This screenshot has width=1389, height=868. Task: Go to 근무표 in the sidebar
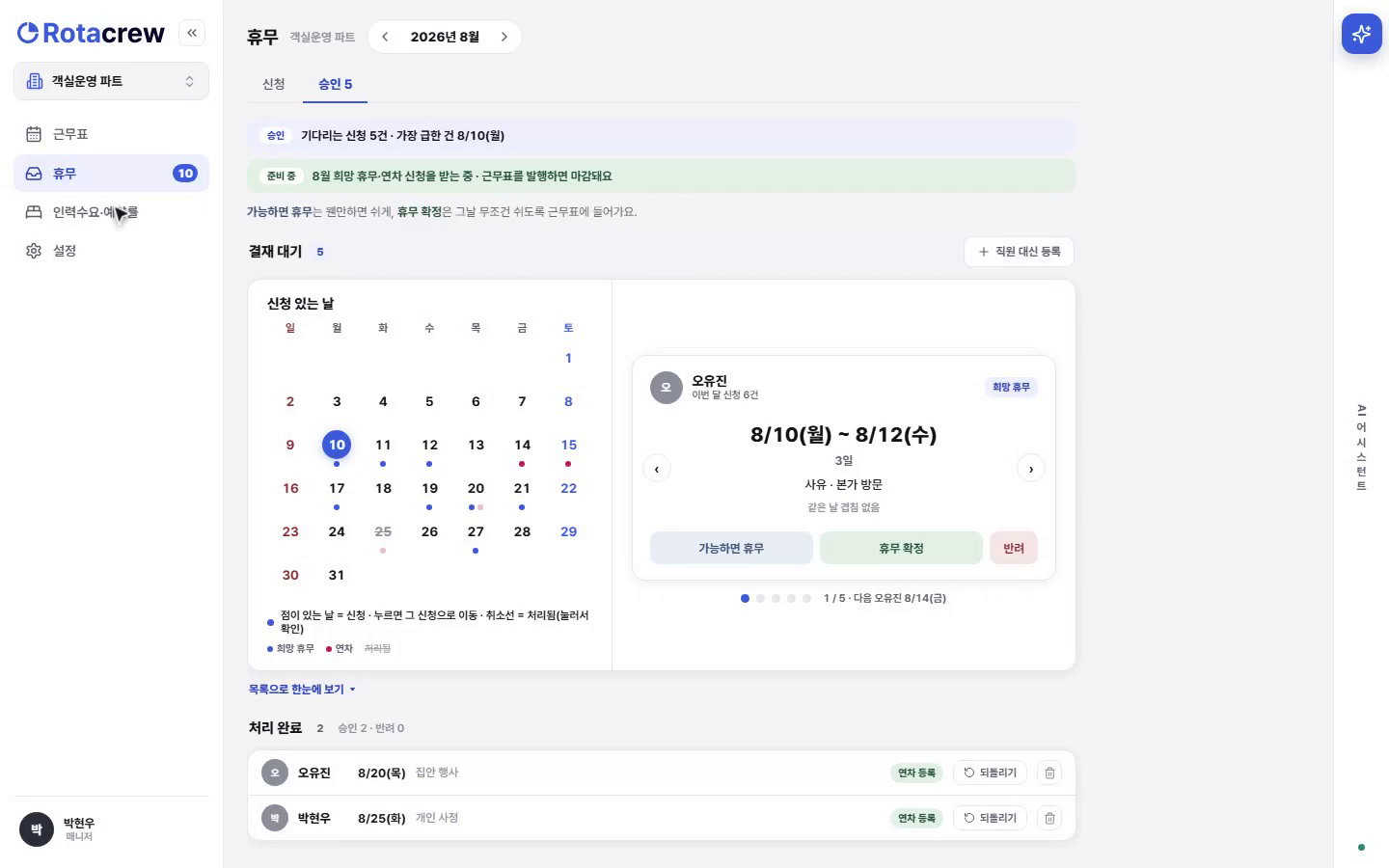tap(112, 134)
